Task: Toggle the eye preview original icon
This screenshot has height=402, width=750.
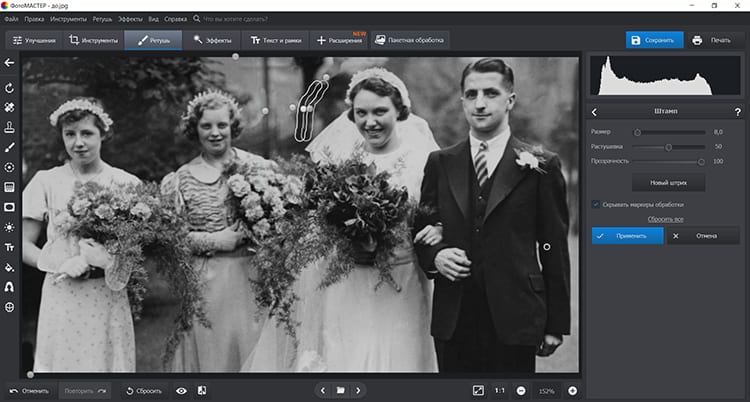Action: pos(181,390)
